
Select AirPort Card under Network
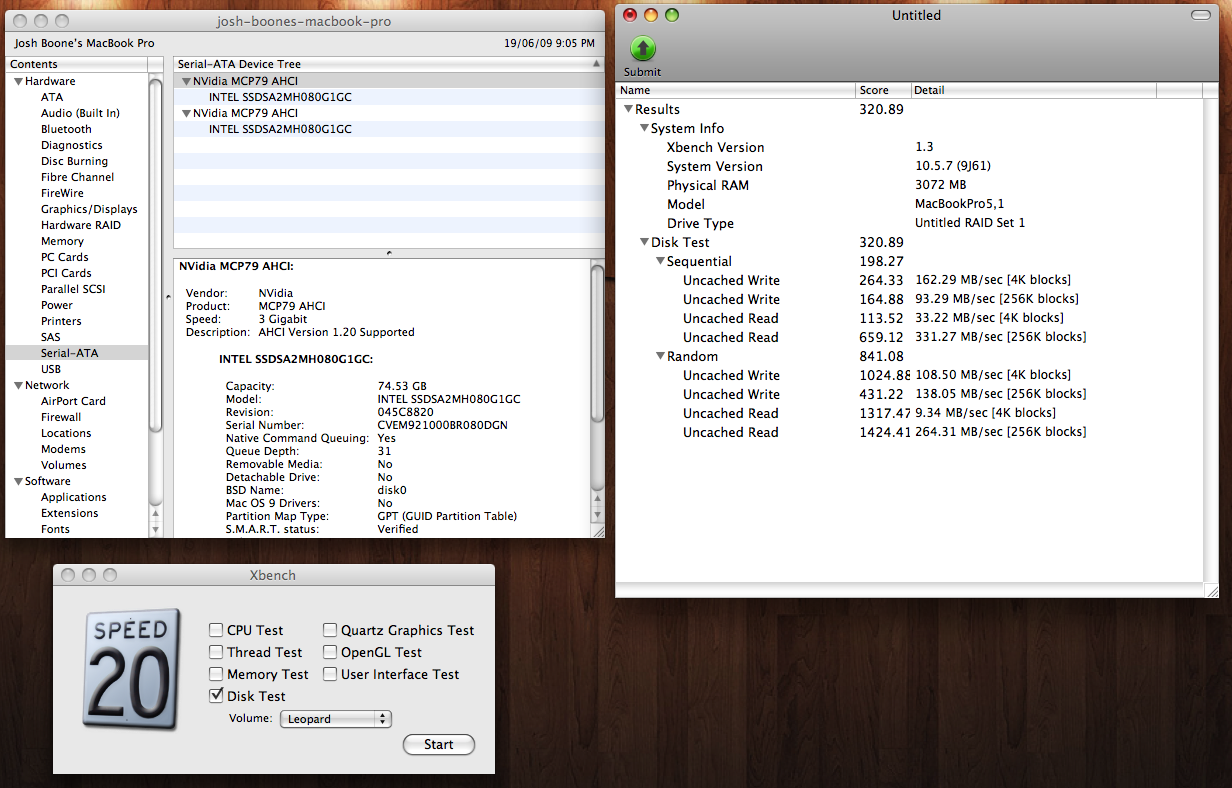[73, 401]
